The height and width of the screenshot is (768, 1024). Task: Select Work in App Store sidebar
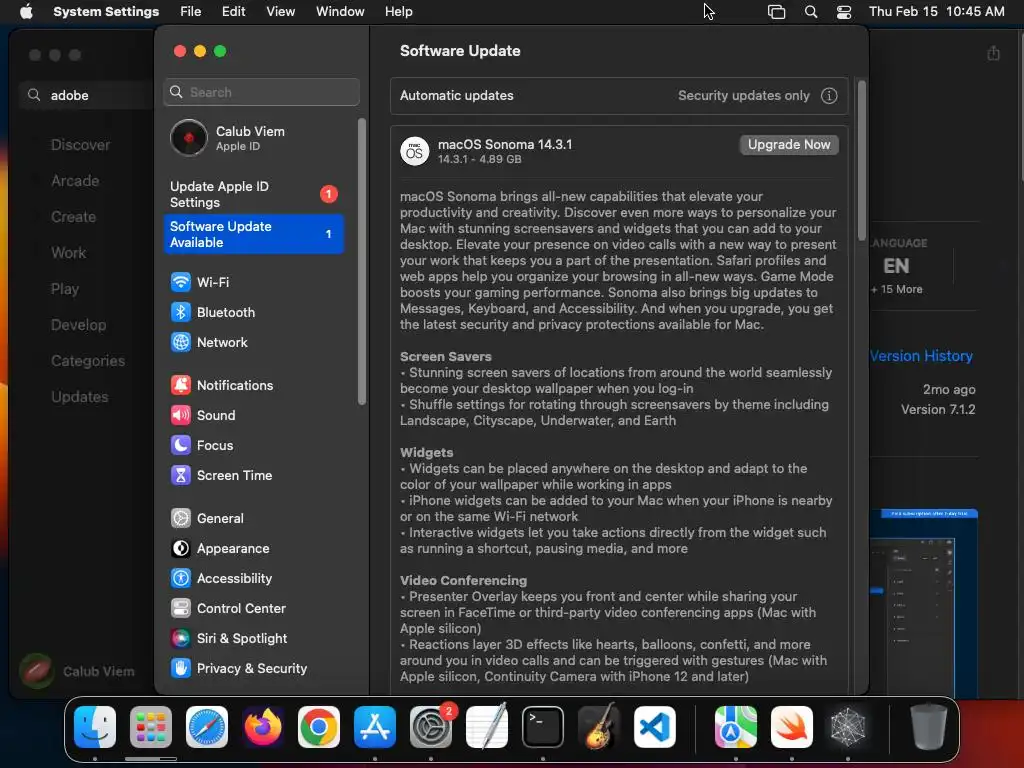tap(69, 253)
